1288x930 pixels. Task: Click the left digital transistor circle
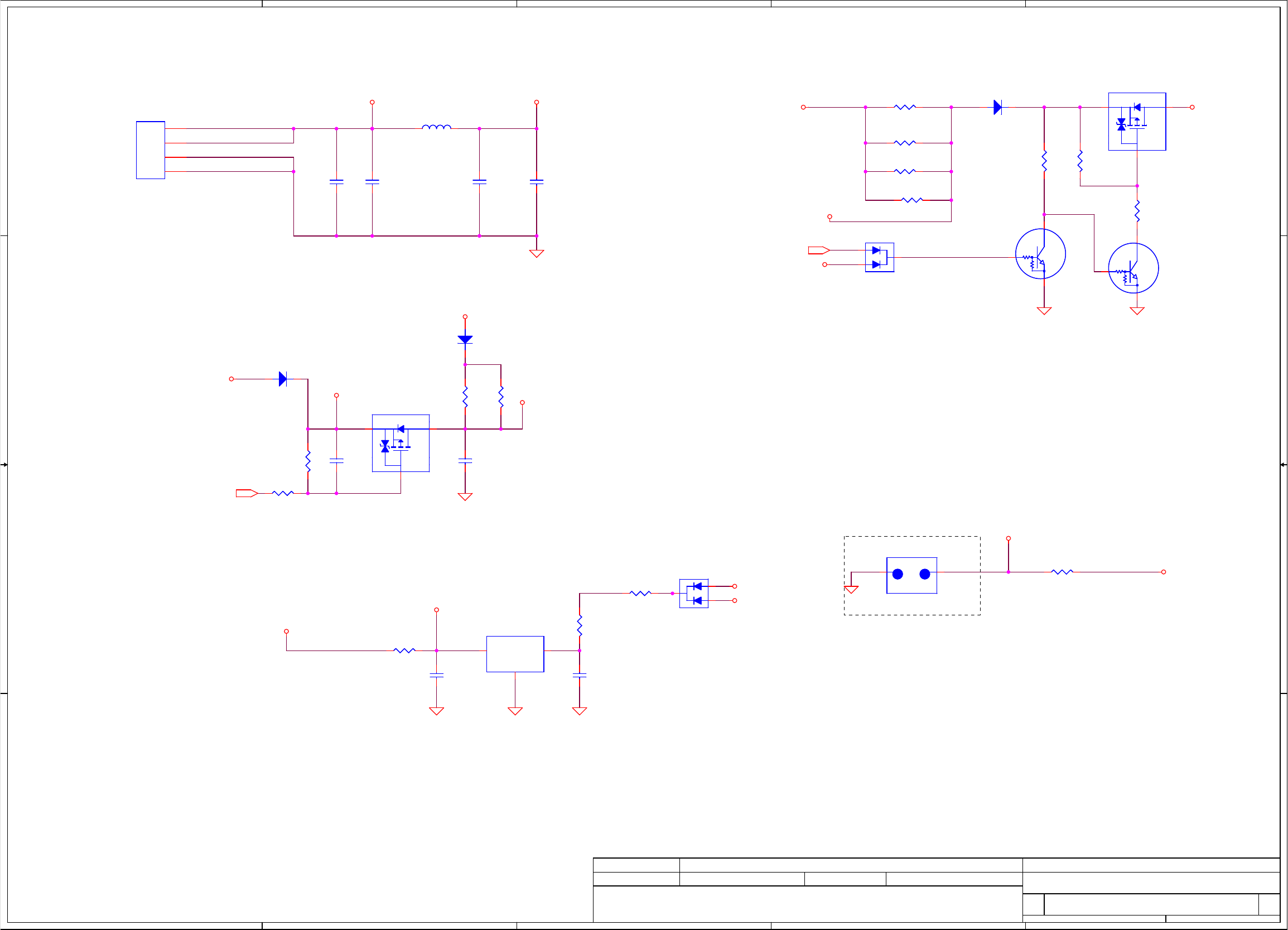click(1040, 254)
